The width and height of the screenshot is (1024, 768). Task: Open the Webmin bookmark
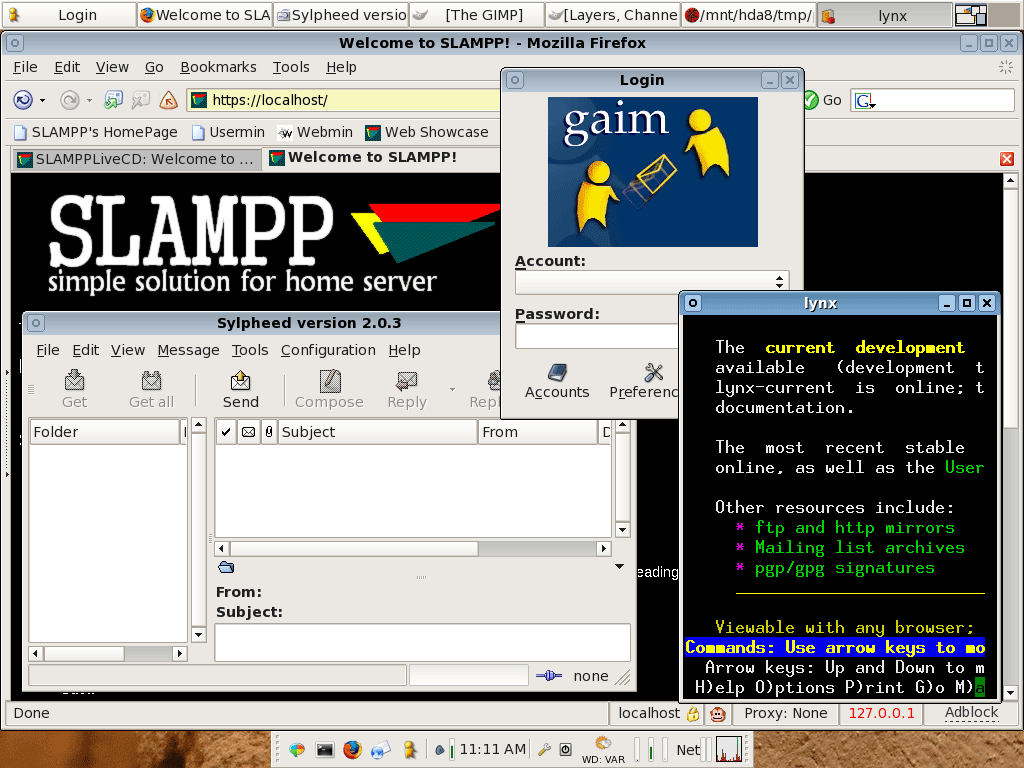pos(315,132)
